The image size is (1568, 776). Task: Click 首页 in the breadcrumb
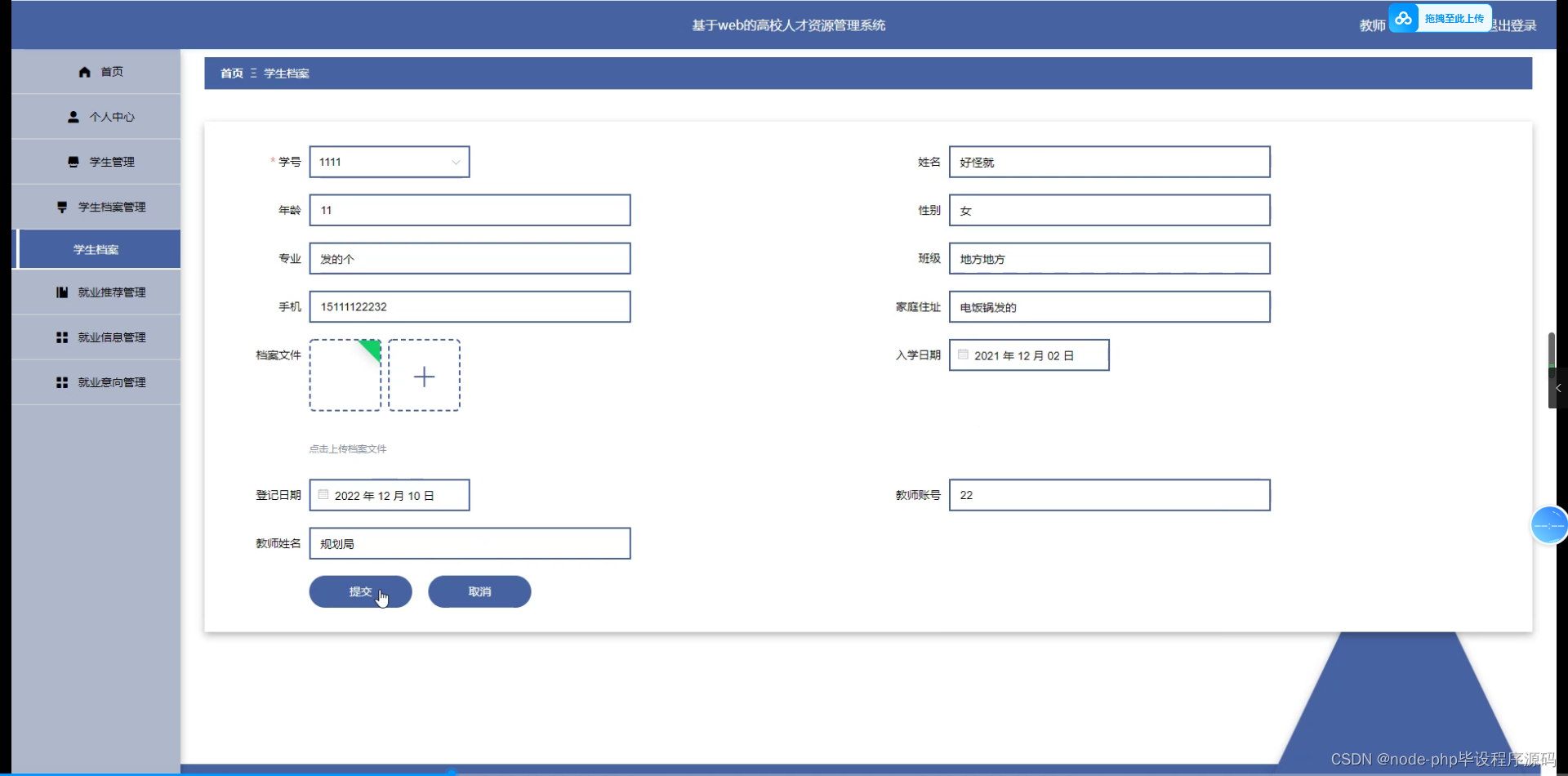tap(231, 73)
